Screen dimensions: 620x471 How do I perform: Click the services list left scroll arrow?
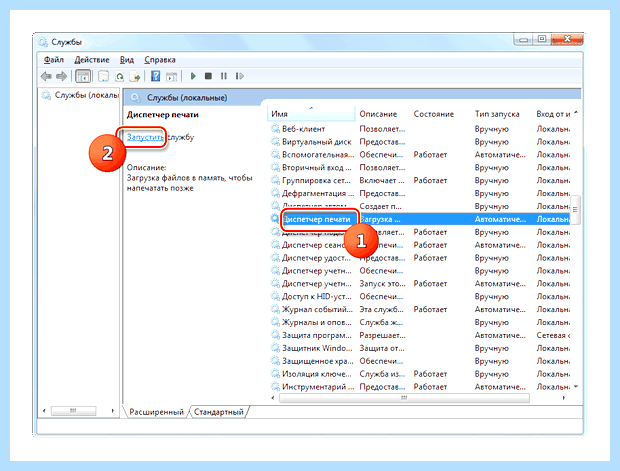point(273,398)
